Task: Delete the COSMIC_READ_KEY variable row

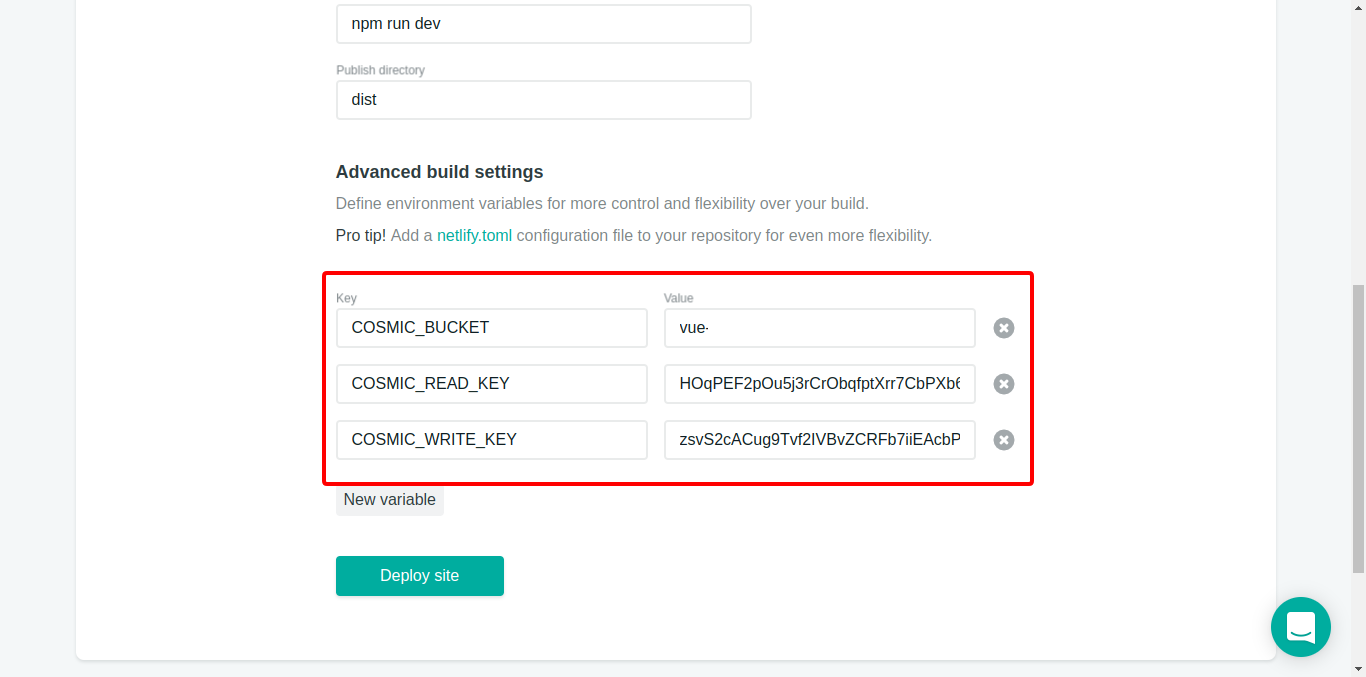Action: coord(1004,384)
